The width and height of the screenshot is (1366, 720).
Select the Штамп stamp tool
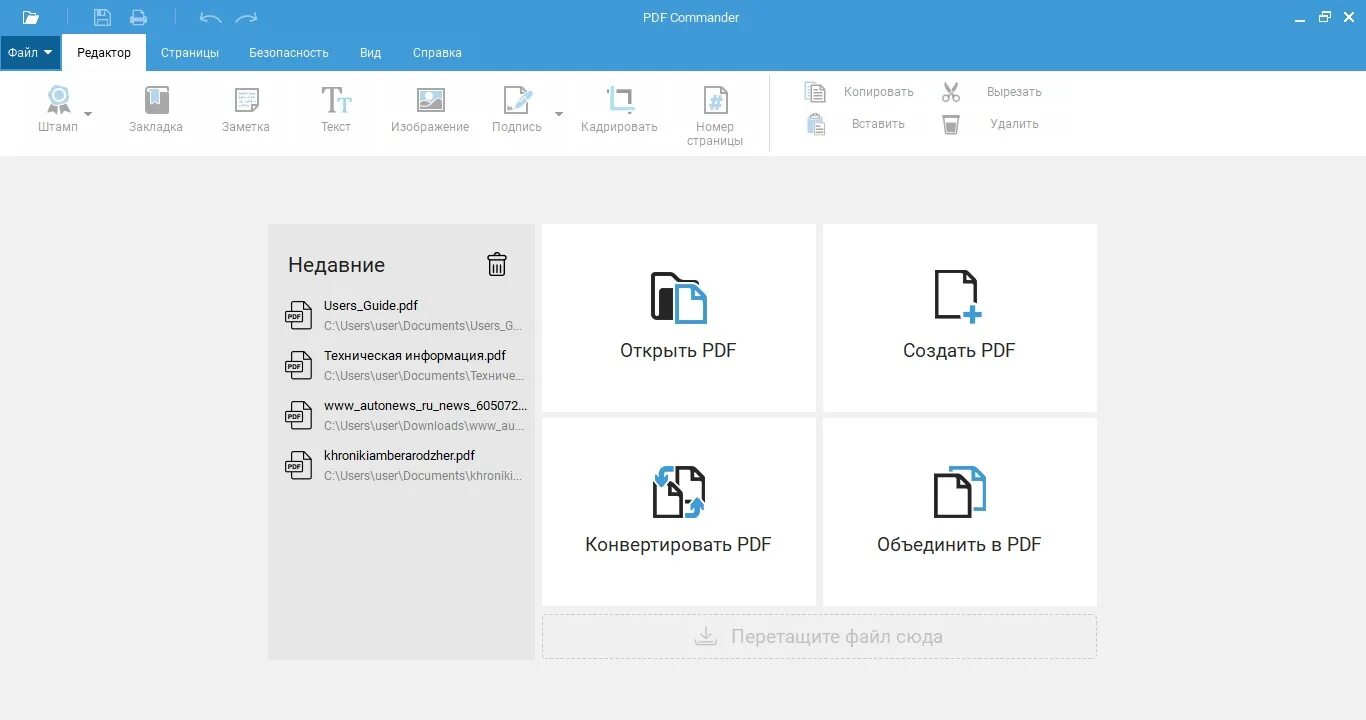point(58,110)
